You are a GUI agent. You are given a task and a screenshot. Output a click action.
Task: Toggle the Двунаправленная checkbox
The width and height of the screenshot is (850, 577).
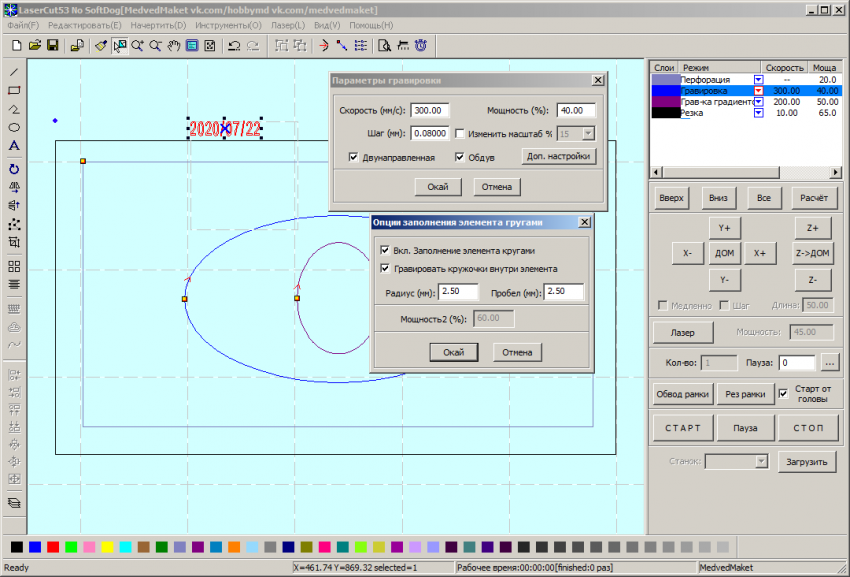(354, 157)
